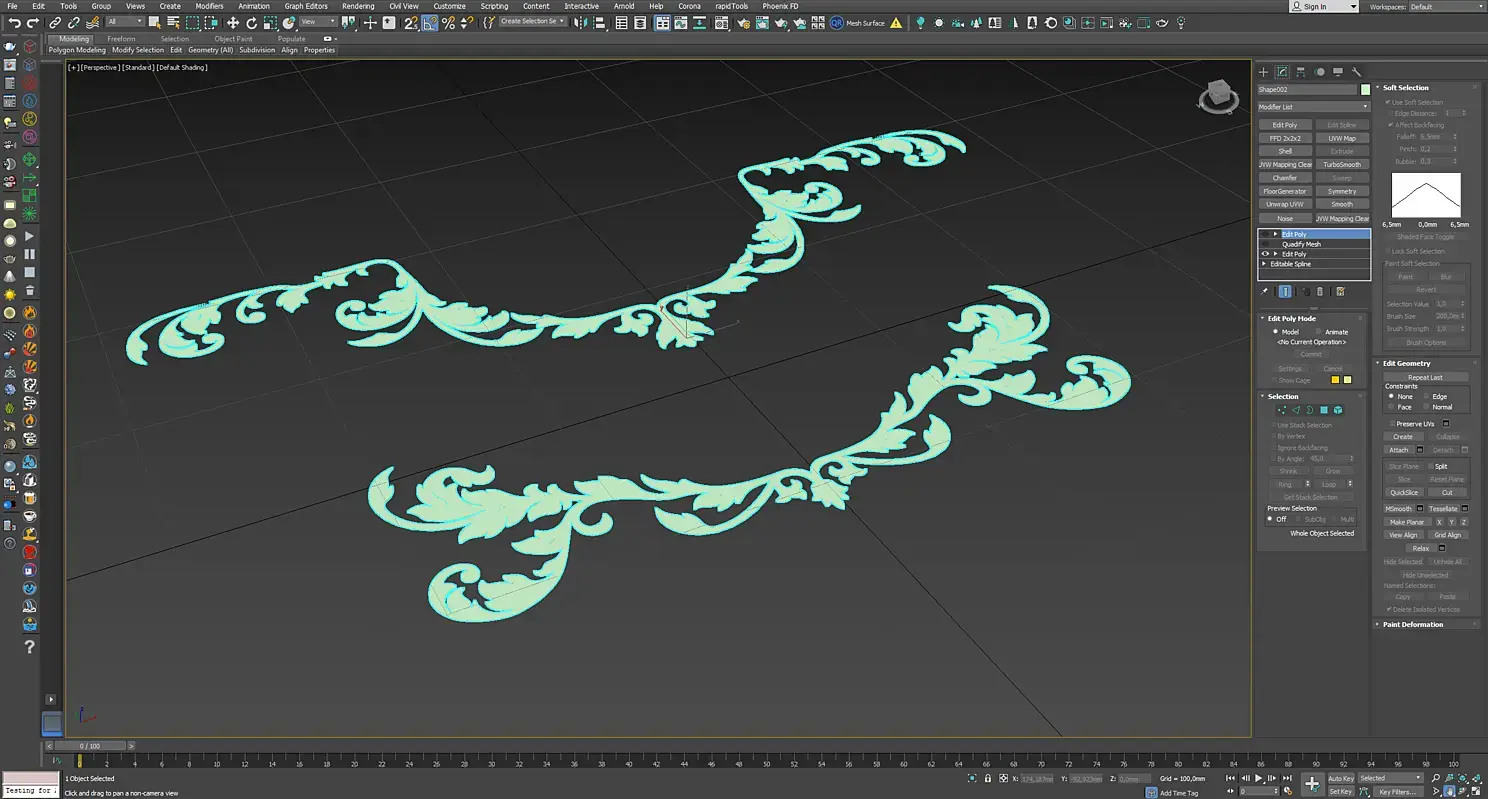Select the Edge constraint radio button

pyautogui.click(x=1426, y=397)
